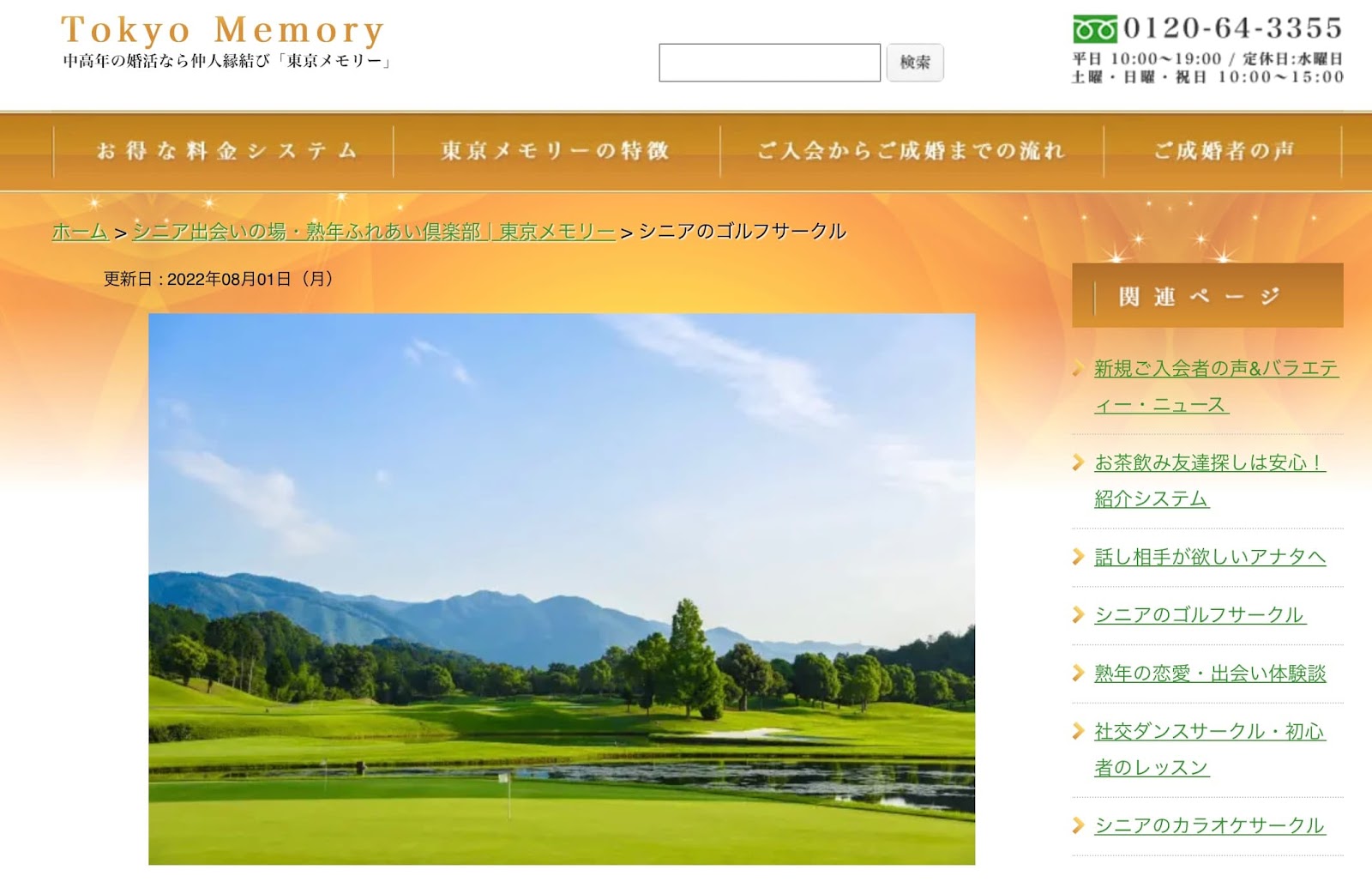Open sidebar シニアのゴルフサークル link
The width and height of the screenshot is (1372, 882).
1200,615
